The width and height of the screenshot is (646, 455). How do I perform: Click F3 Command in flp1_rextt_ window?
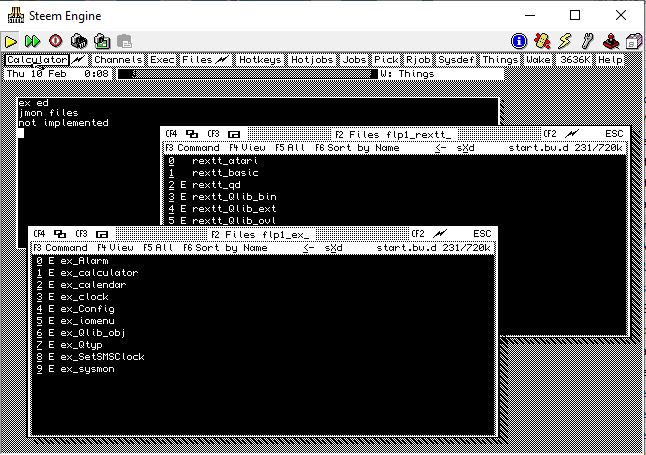192,148
